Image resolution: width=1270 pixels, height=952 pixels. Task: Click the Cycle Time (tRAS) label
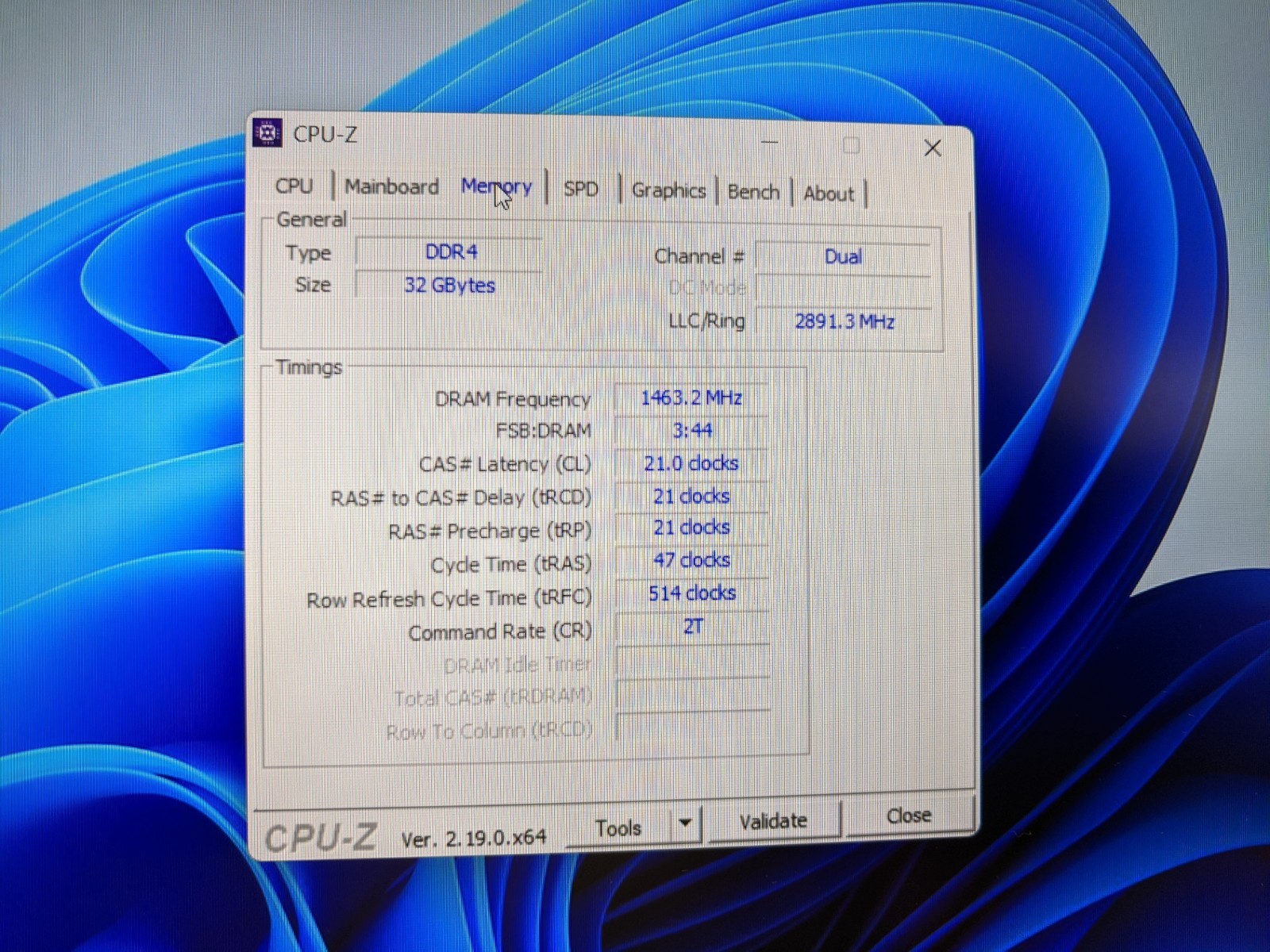click(x=511, y=565)
